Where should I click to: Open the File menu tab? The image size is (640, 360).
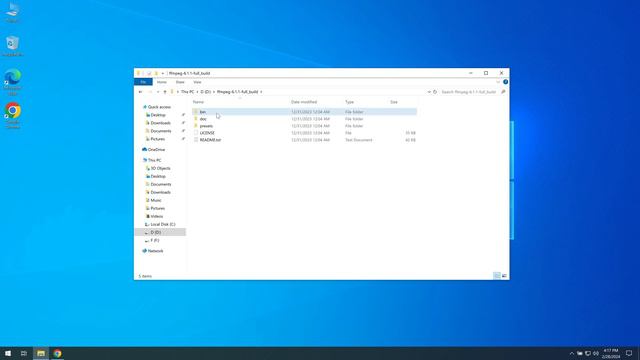click(x=143, y=82)
